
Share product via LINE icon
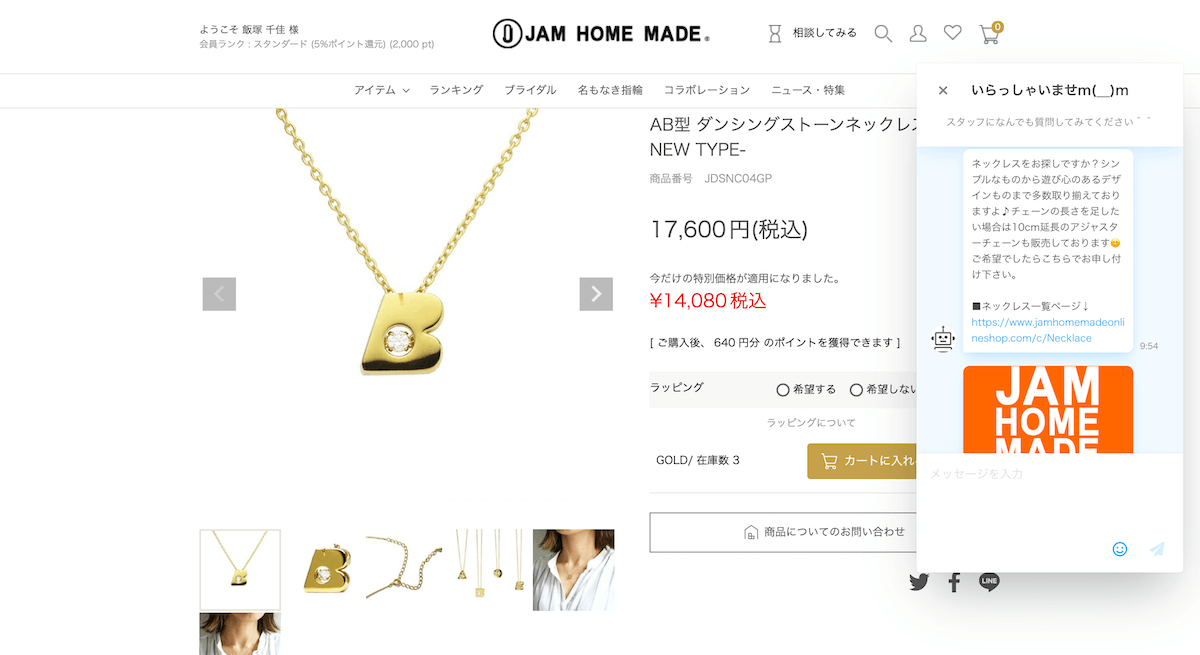coord(989,581)
